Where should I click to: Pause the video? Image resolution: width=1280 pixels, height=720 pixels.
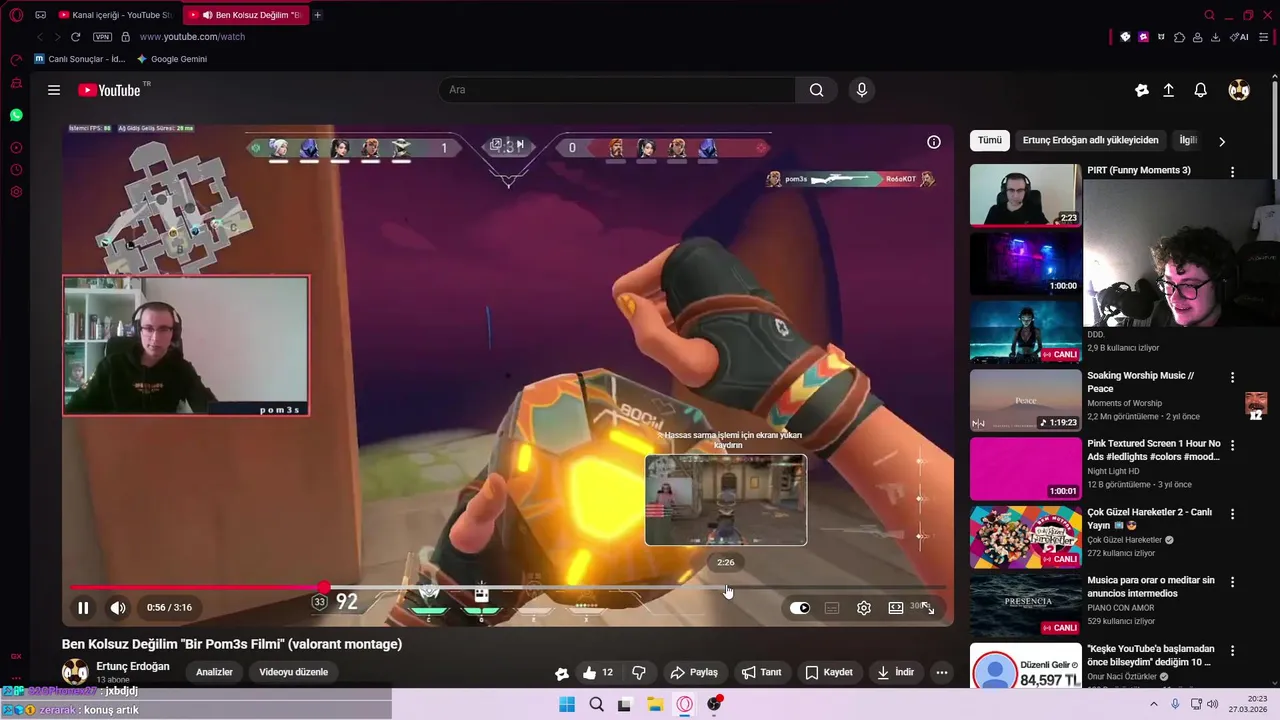tap(83, 607)
